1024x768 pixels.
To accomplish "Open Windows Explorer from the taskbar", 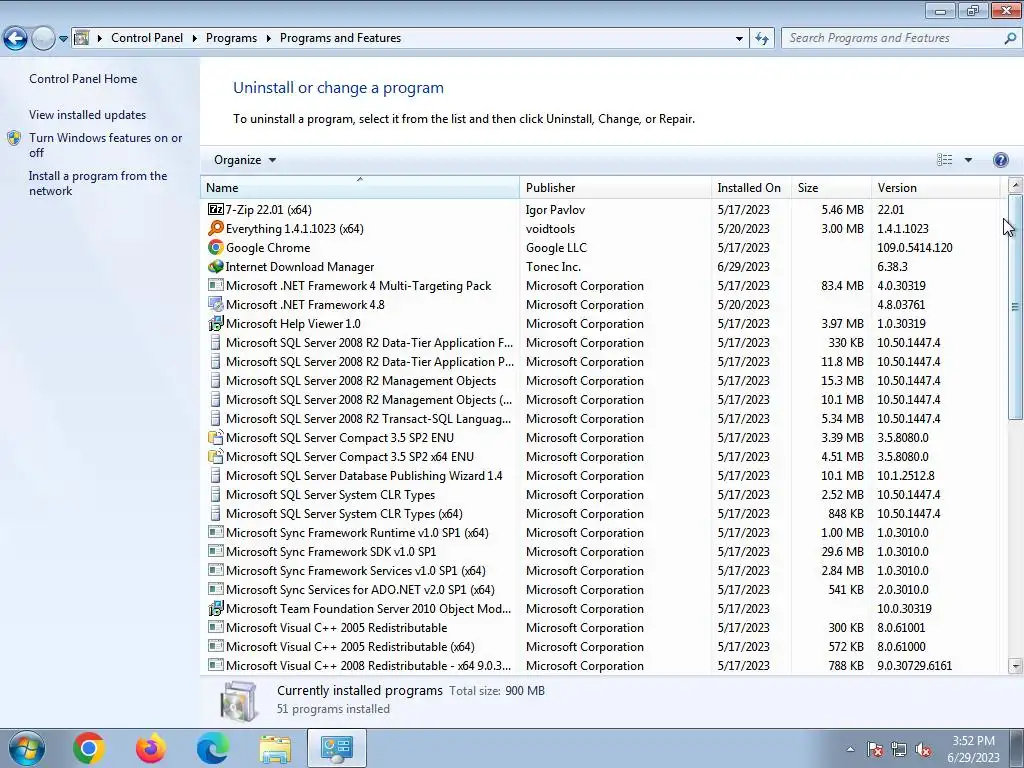I will click(x=275, y=748).
